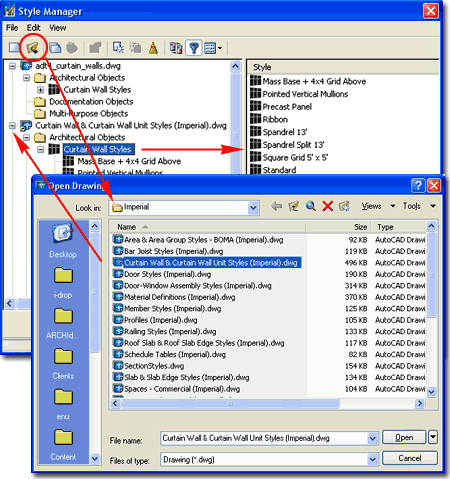450x479 pixels.
Task: Click the Open Drawing toolbar icon circled in red
Action: coord(32,48)
